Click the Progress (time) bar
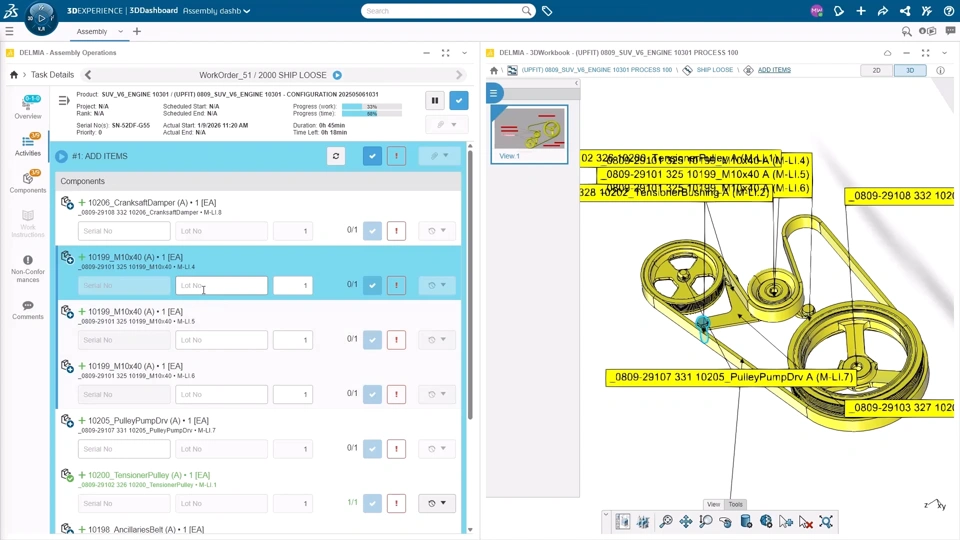Viewport: 960px width, 540px height. pyautogui.click(x=372, y=114)
